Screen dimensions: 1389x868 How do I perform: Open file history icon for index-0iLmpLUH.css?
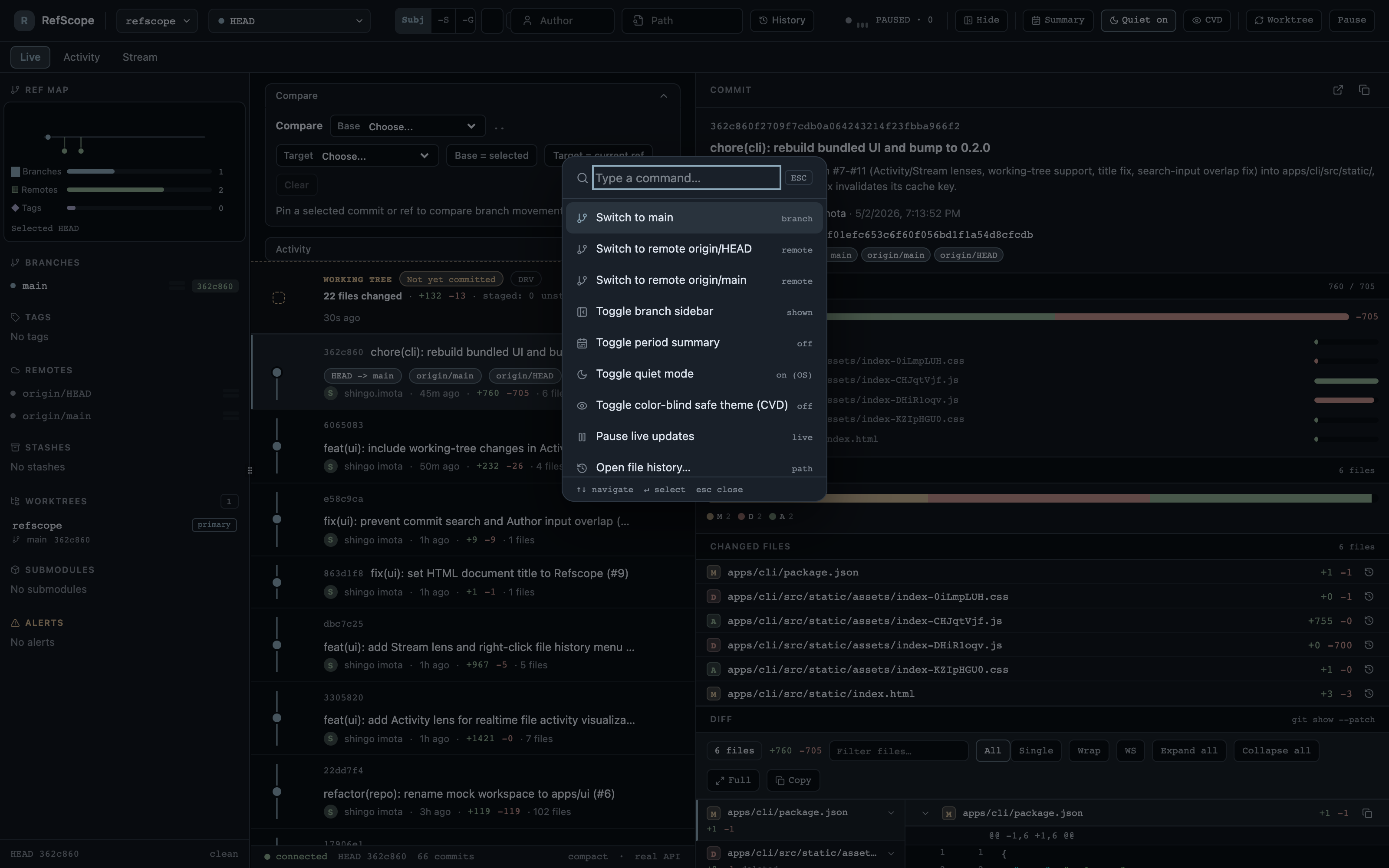1368,596
